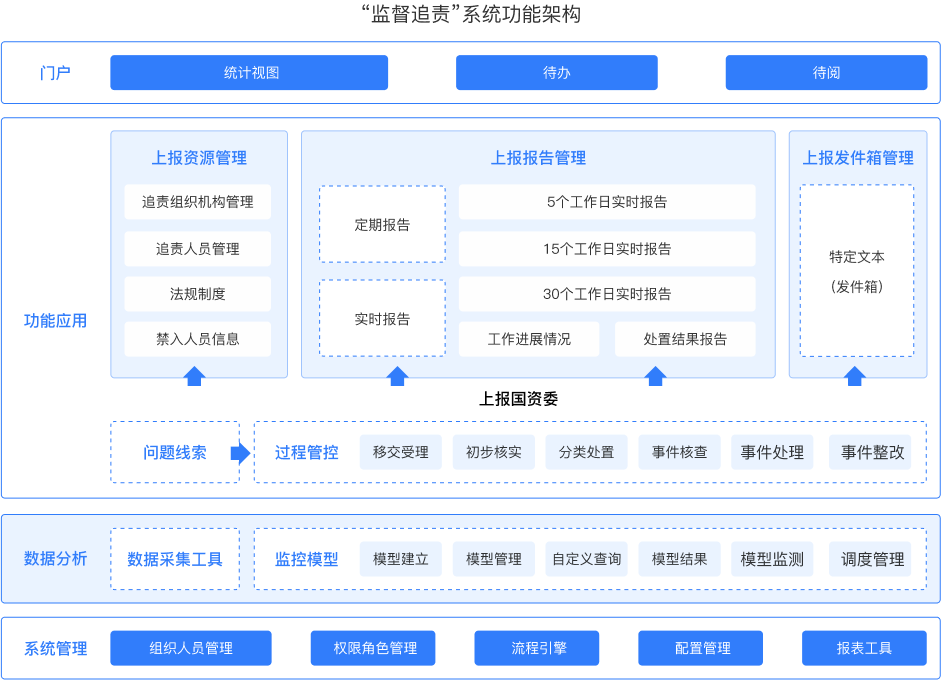Click 30个工作日实时报告 box

click(x=607, y=294)
